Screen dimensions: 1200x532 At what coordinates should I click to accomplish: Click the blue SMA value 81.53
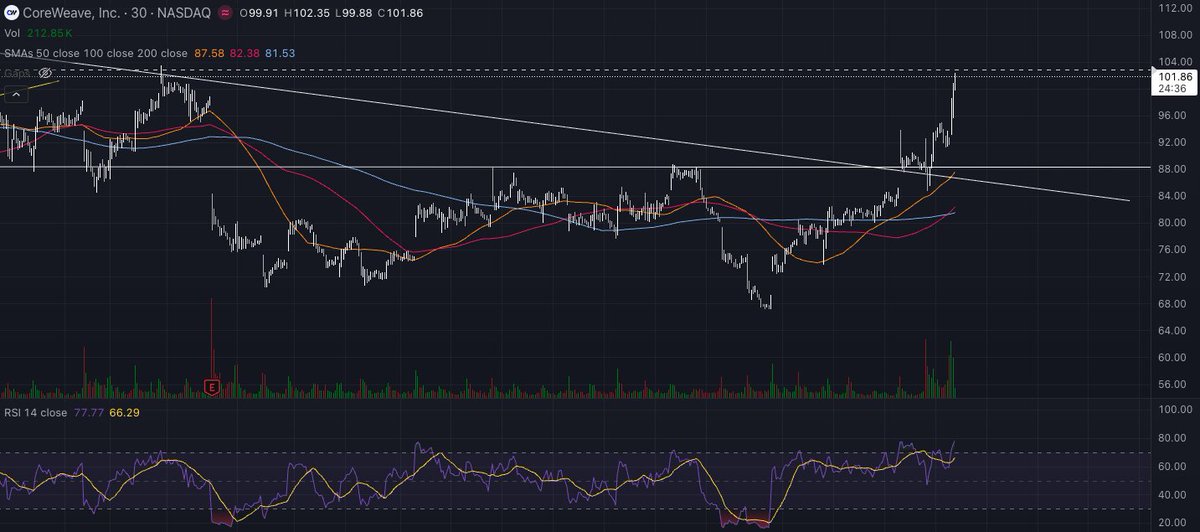click(281, 52)
